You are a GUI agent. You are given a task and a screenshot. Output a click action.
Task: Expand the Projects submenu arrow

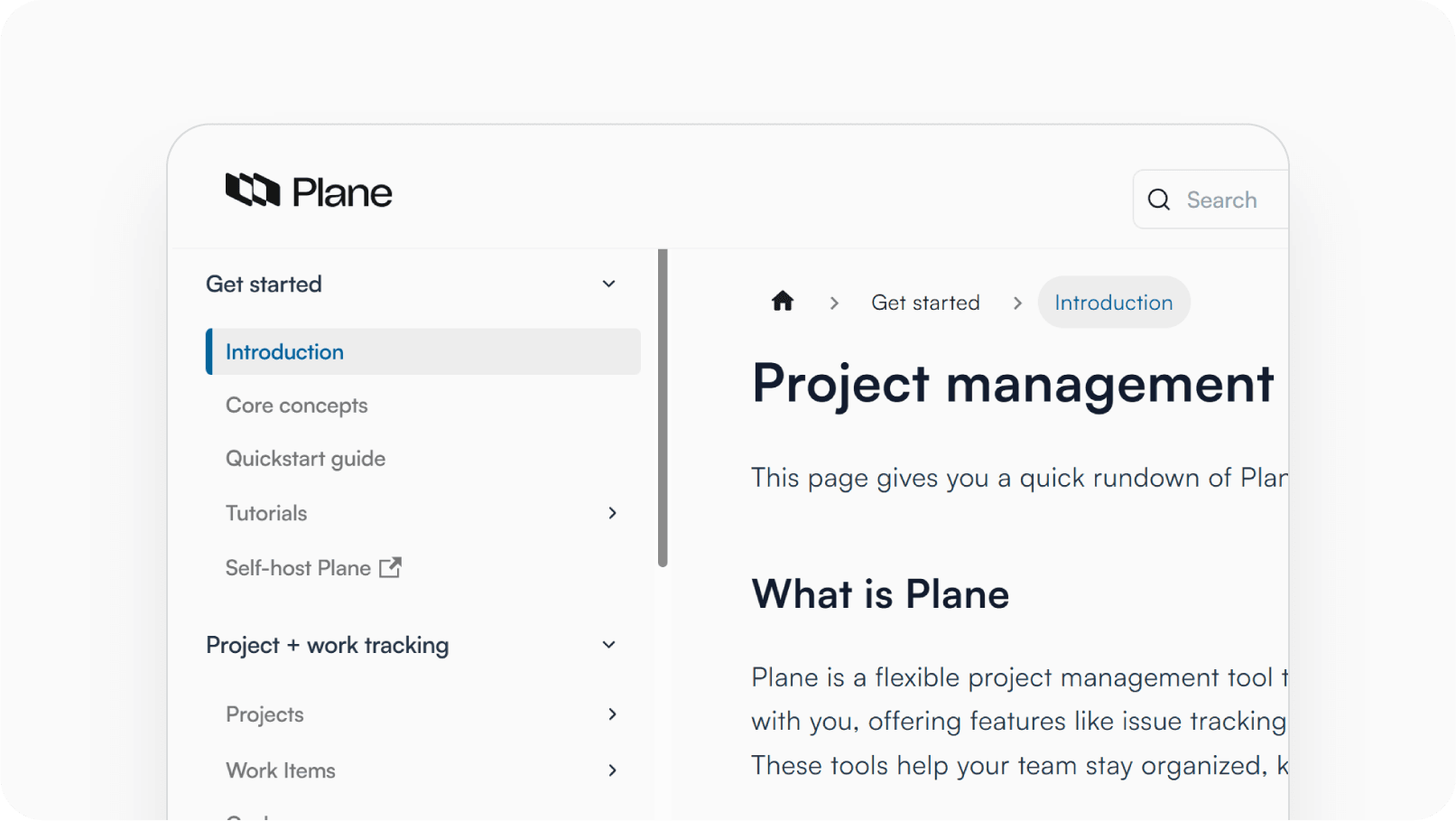[612, 714]
